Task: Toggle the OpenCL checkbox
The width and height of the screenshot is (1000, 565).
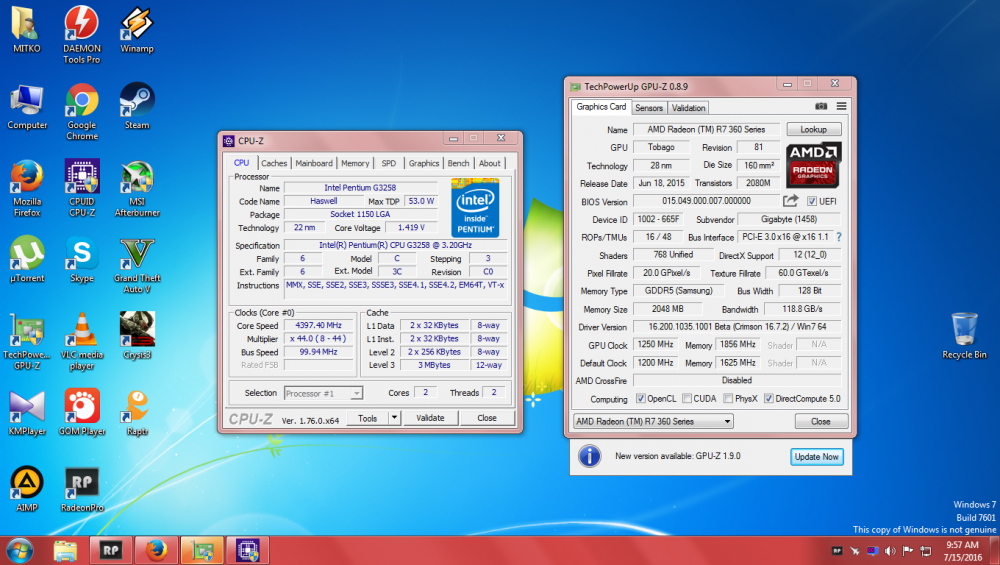Action: pyautogui.click(x=640, y=399)
